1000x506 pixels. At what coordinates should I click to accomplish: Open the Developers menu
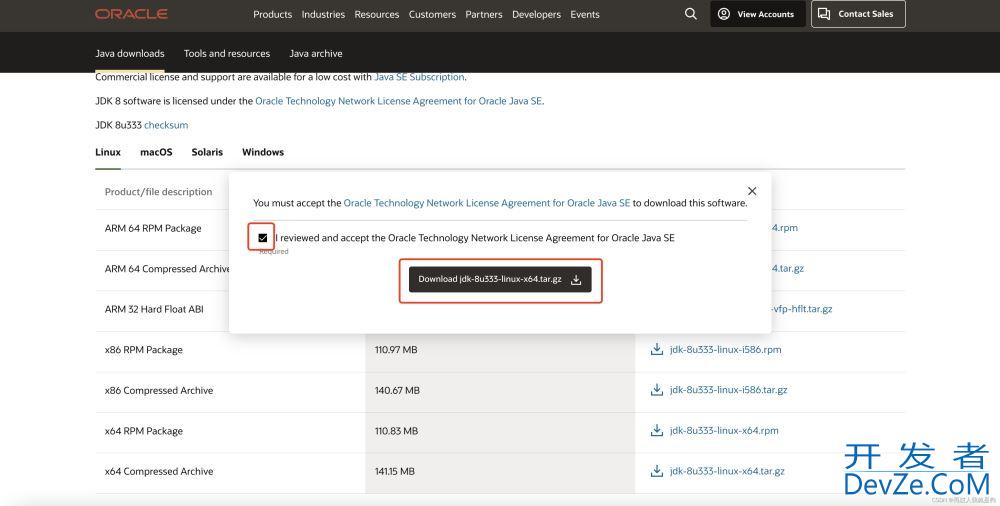(536, 14)
